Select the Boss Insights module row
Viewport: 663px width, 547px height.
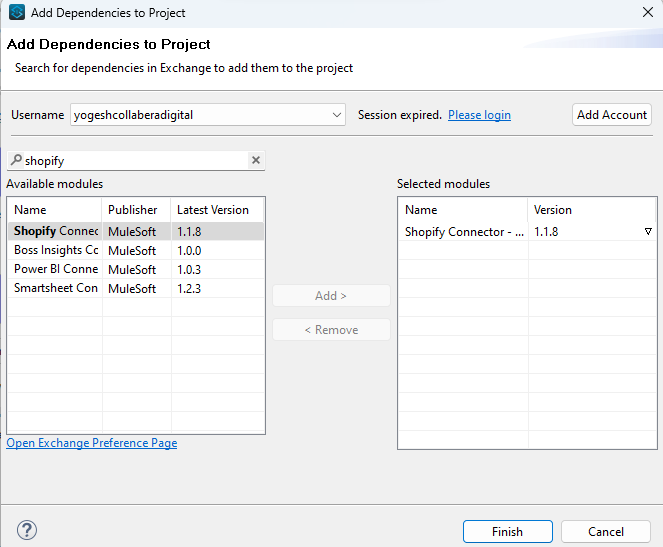56,250
